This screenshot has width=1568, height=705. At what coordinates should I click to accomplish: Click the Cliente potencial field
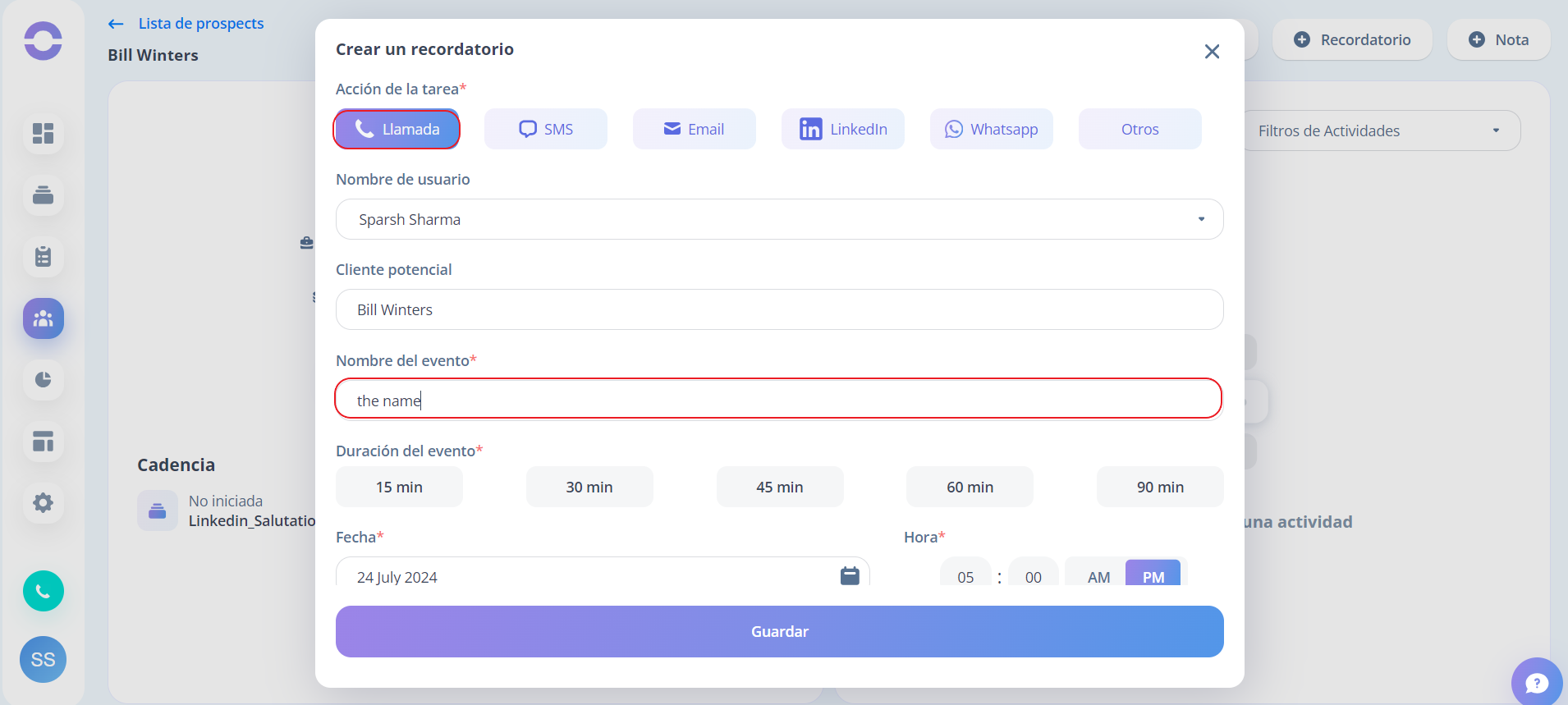point(780,309)
